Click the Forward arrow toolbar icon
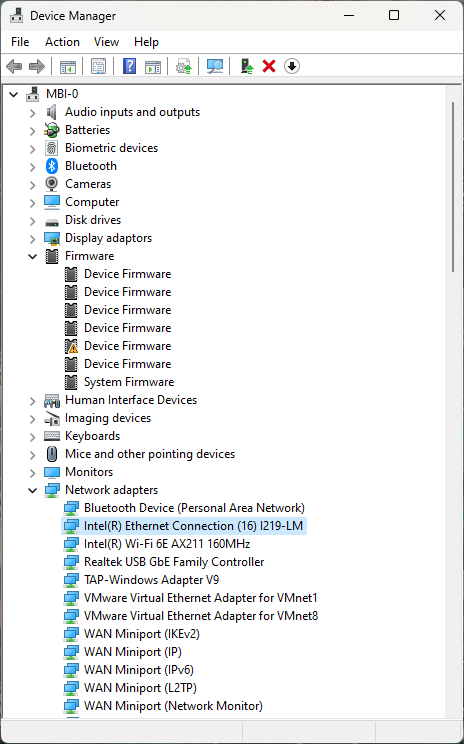 point(37,66)
